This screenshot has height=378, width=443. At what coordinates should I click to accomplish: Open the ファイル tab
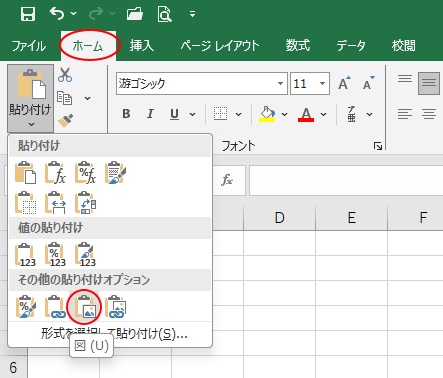click(29, 46)
